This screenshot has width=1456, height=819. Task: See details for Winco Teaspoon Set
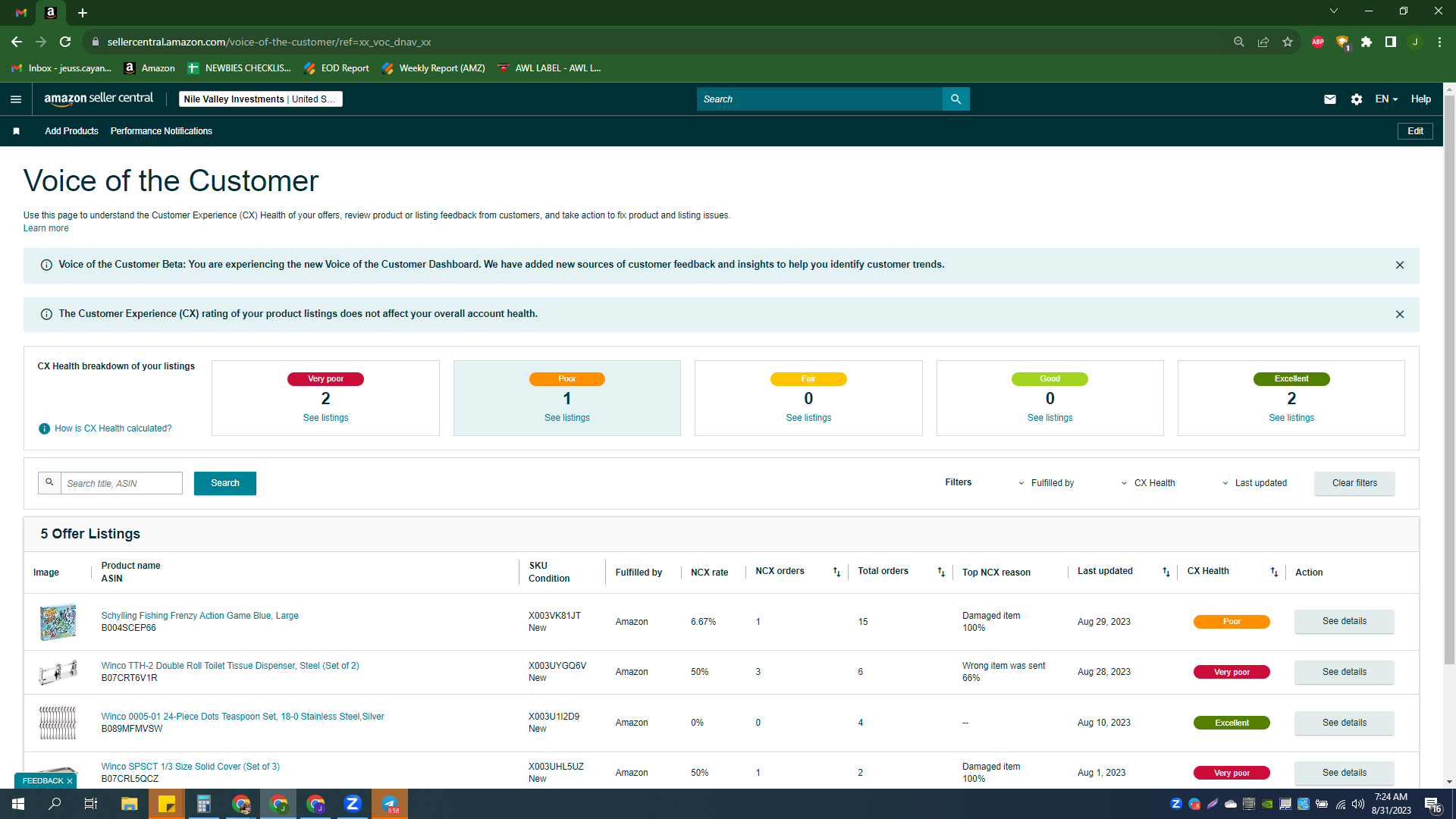[x=1344, y=723]
